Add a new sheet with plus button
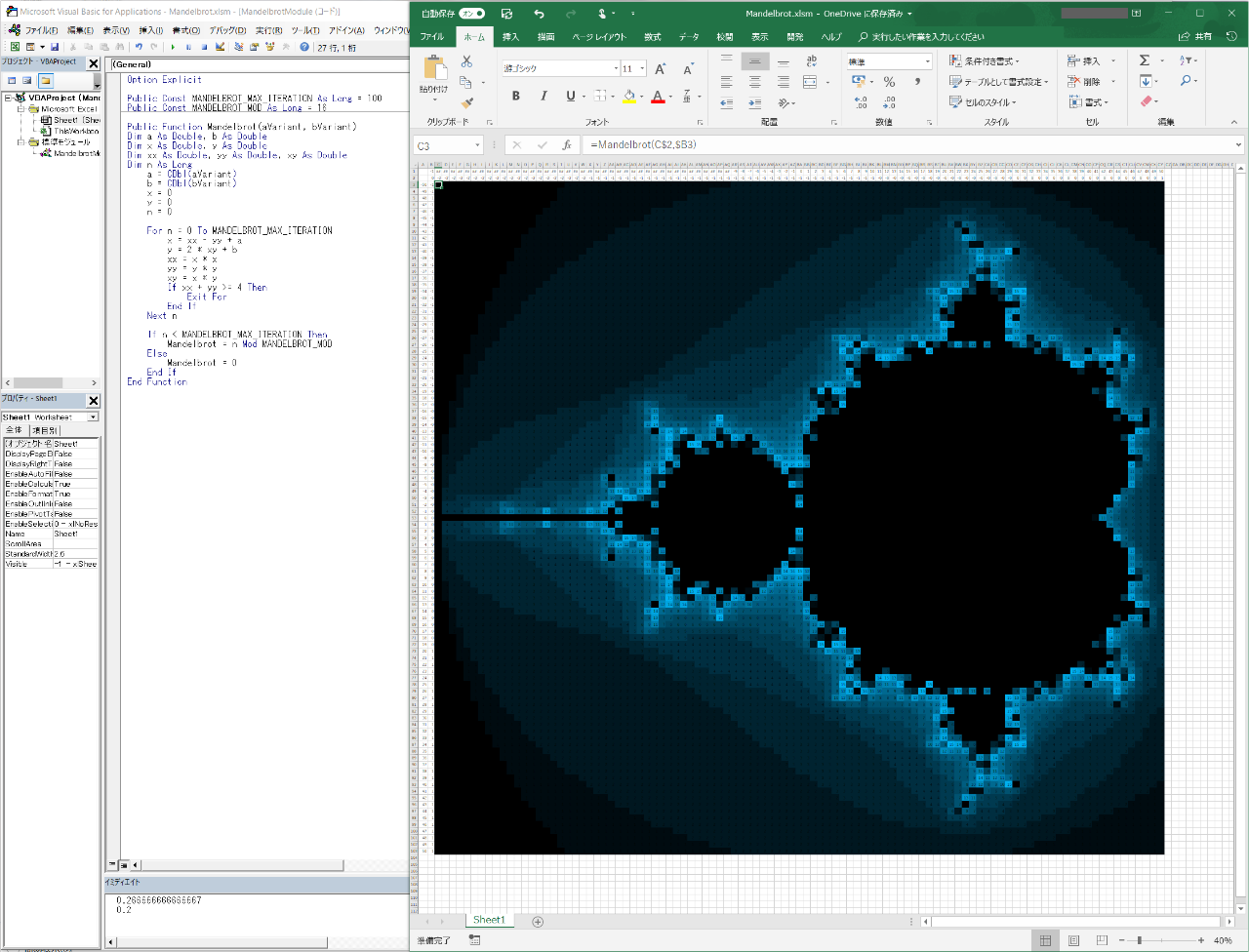1249x952 pixels. click(538, 921)
